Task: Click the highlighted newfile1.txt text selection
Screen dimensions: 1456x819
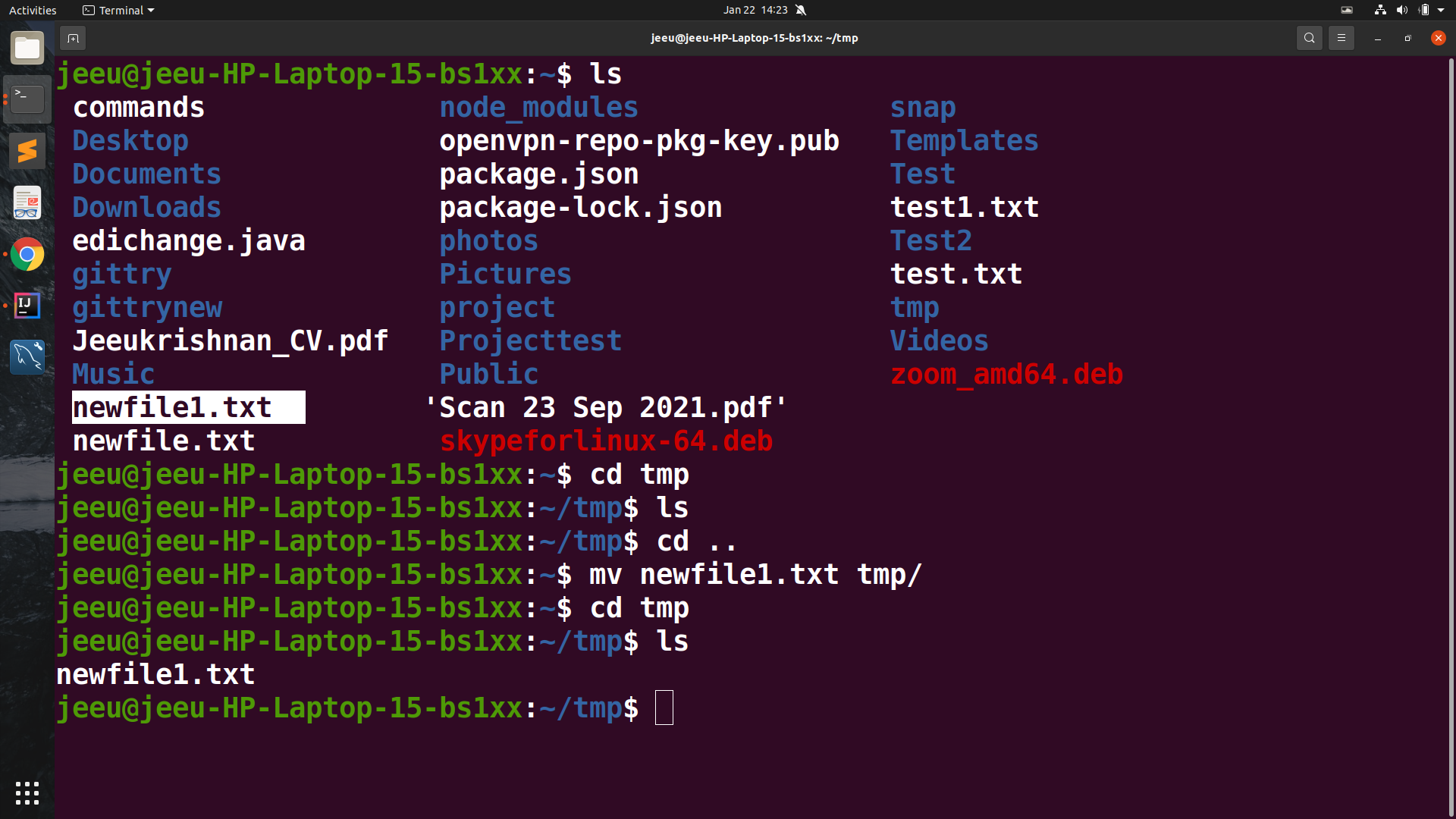Action: pos(188,407)
